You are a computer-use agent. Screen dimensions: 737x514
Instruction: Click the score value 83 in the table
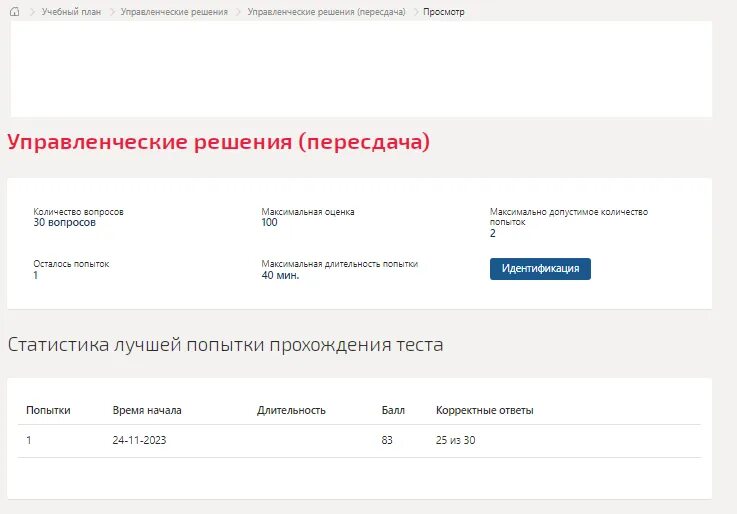pos(387,440)
